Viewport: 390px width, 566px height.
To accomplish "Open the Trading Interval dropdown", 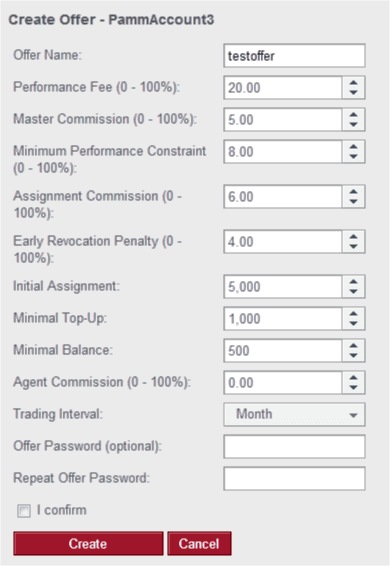I will point(294,414).
